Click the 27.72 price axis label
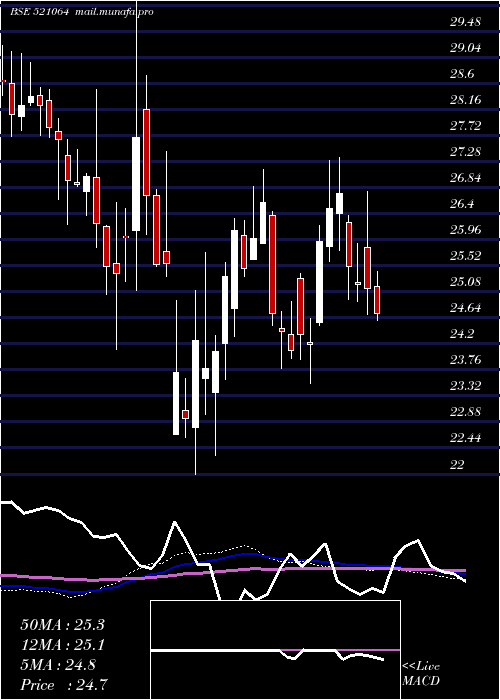Image resolution: width=500 pixels, height=700 pixels. 466,125
